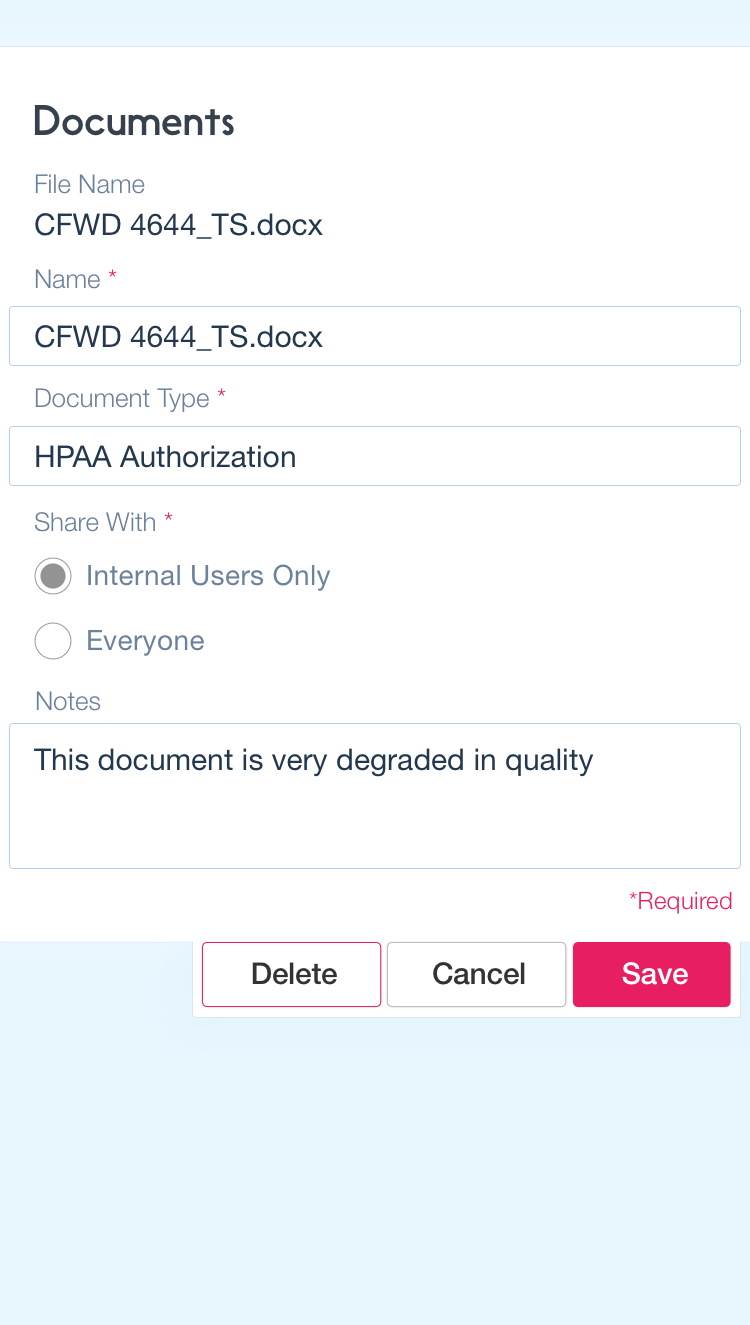Click the note text about degraded quality
This screenshot has height=1325, width=750.
[313, 760]
